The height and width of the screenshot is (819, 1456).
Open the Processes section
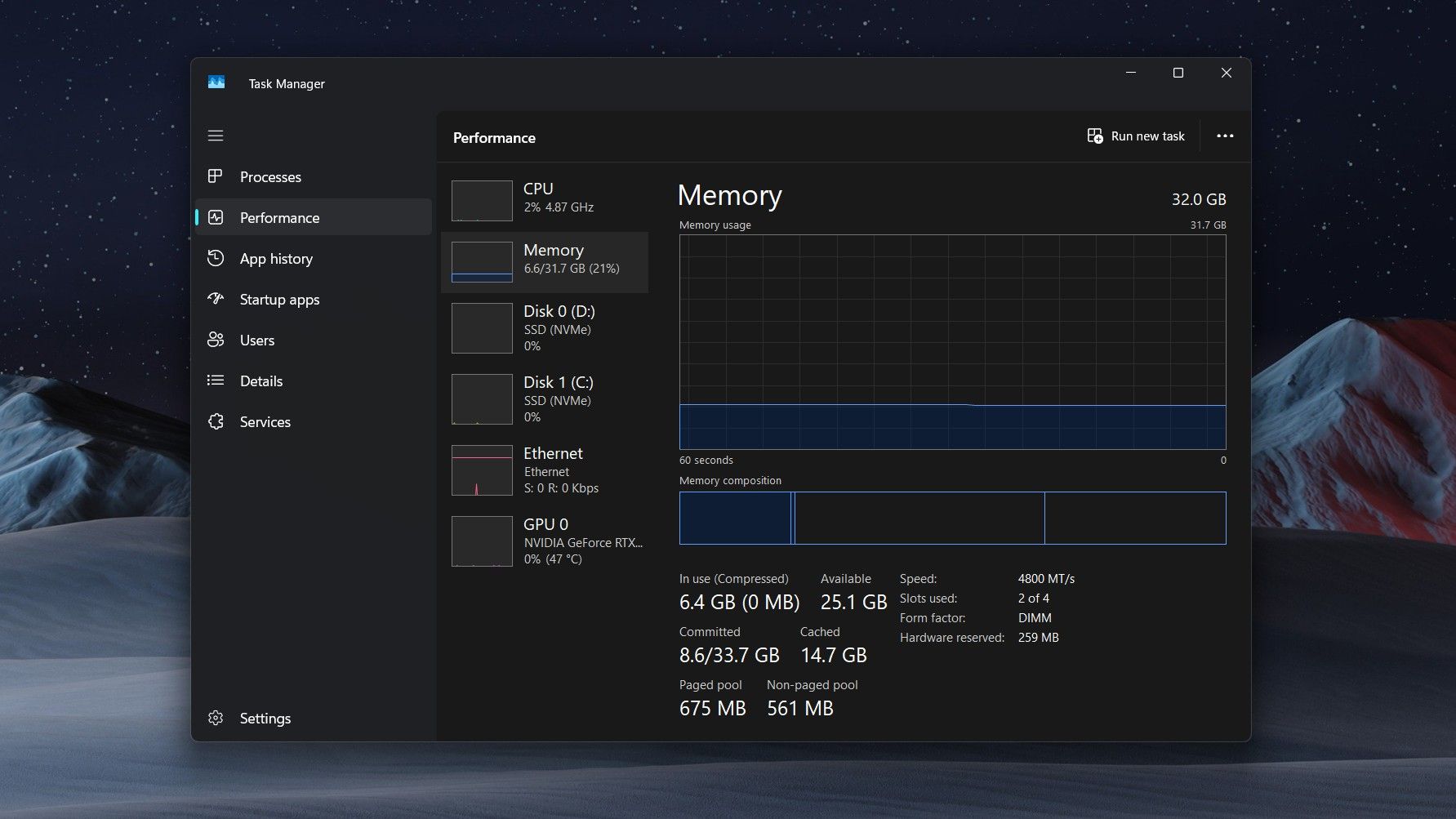(270, 176)
